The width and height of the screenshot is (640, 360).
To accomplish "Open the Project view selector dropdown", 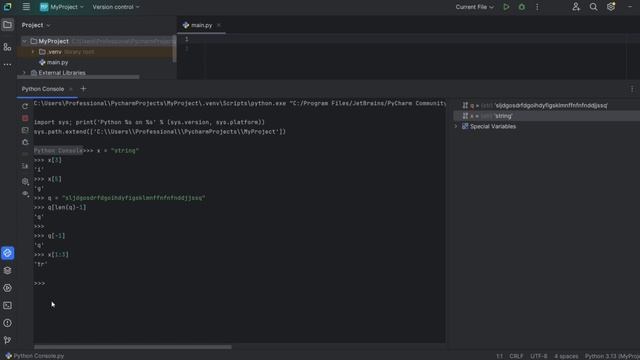I will pos(36,25).
